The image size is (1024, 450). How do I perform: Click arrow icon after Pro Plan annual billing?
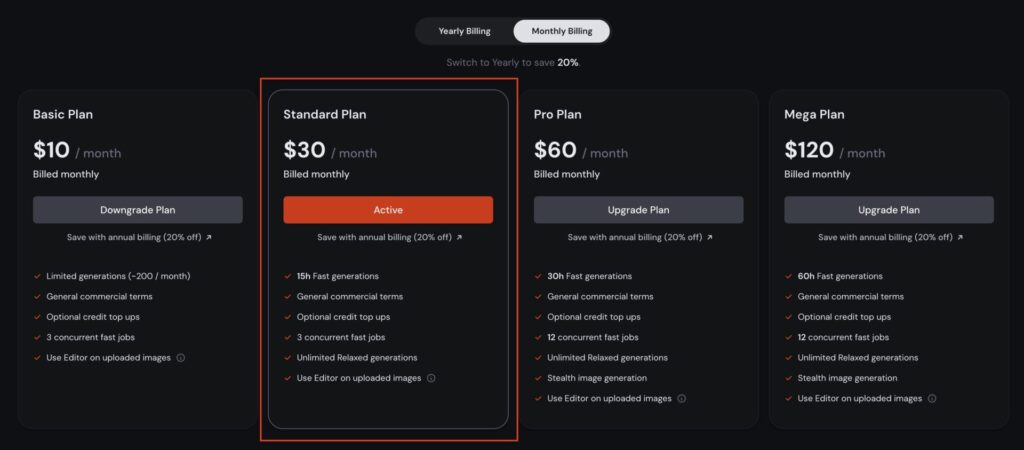(710, 237)
